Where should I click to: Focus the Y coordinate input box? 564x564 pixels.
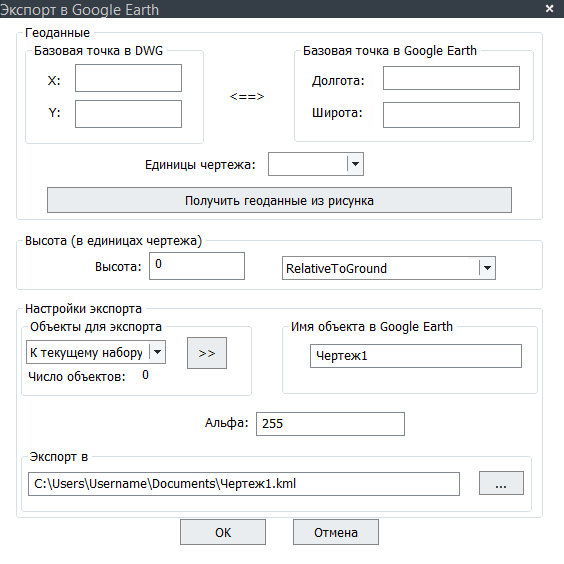(128, 114)
